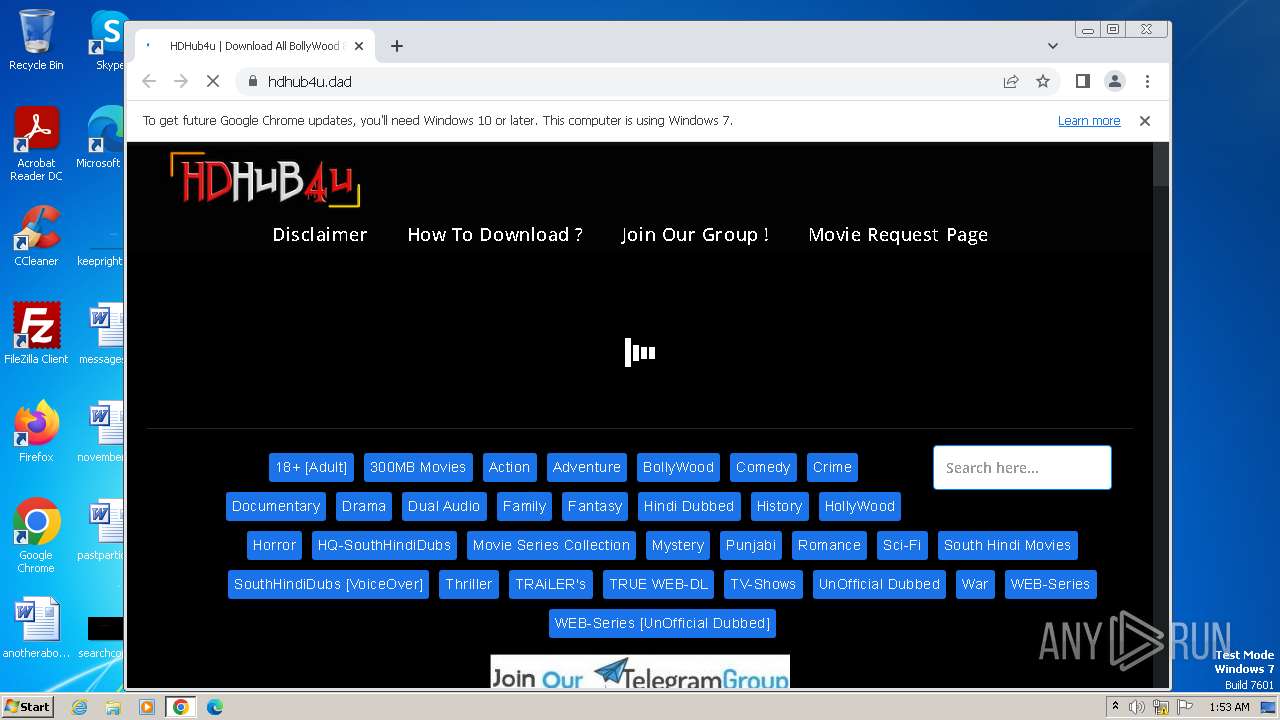The image size is (1280, 720).
Task: Click the address bar URL hdhub4u.dad
Action: [310, 82]
